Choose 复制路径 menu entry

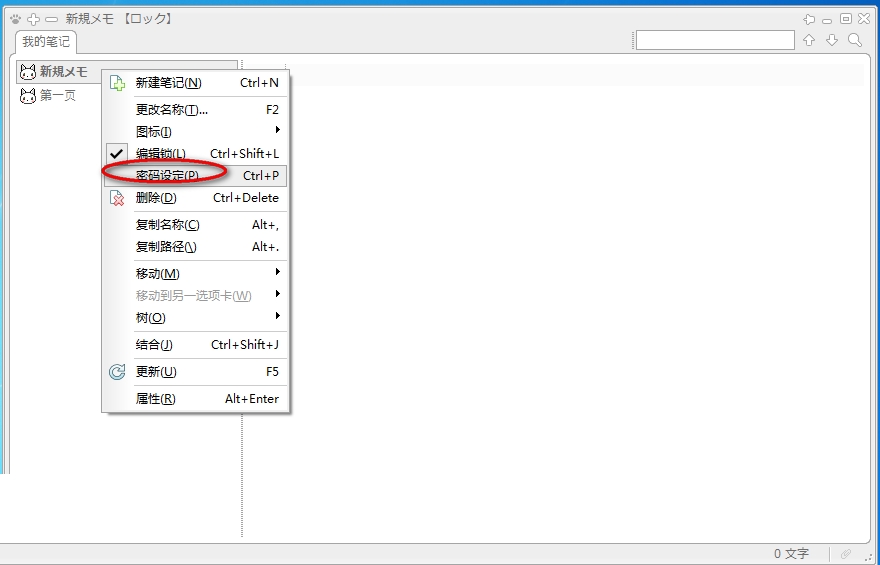point(195,247)
